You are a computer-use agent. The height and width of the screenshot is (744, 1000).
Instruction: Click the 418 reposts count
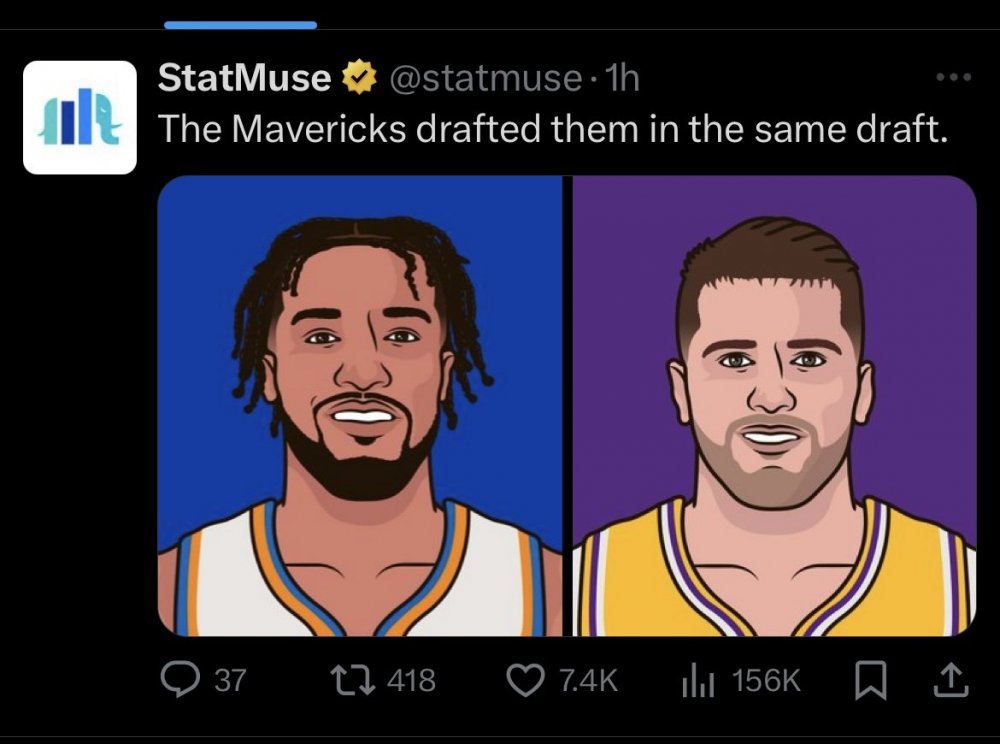410,681
